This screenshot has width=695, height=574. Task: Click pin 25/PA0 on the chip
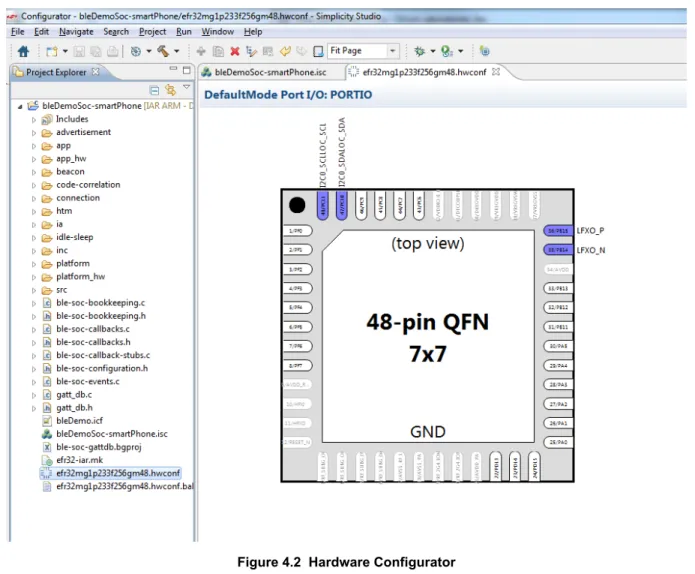[x=558, y=442]
